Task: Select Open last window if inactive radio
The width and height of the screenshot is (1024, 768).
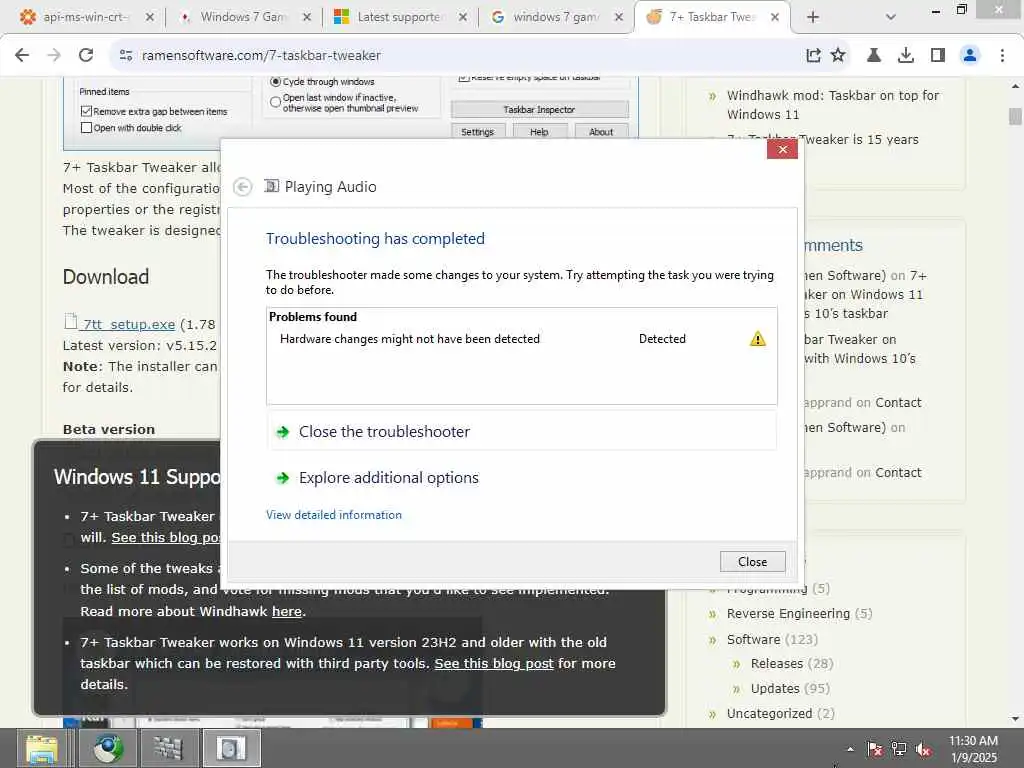Action: pyautogui.click(x=276, y=102)
